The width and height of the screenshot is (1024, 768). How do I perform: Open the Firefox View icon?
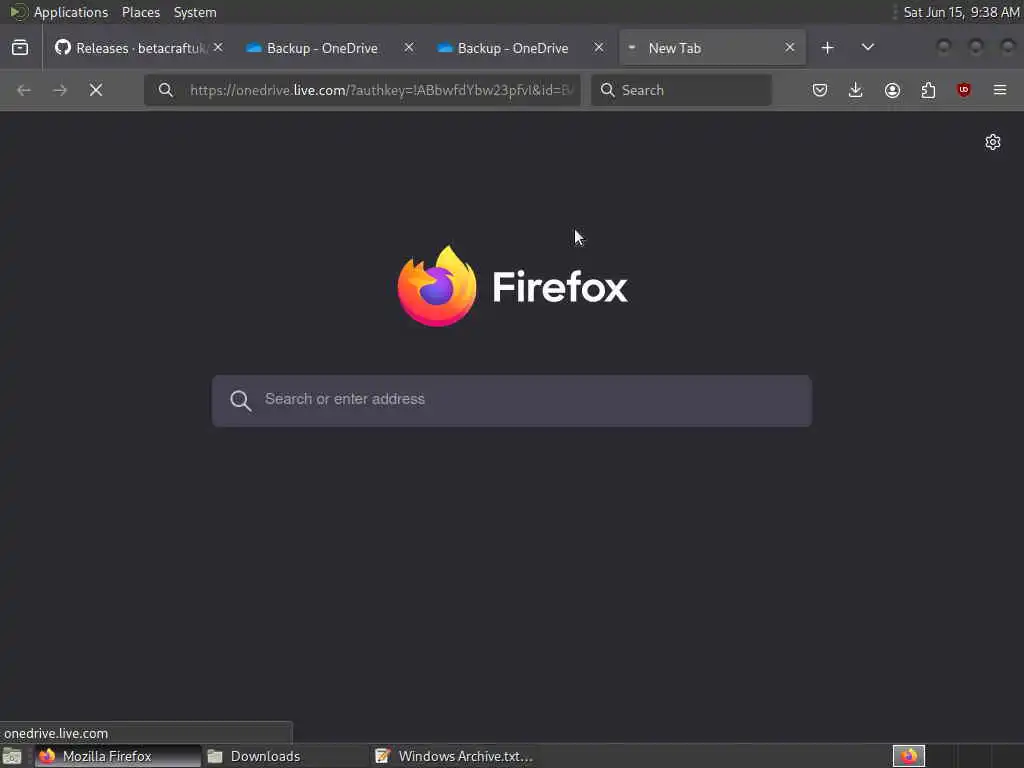[x=20, y=48]
